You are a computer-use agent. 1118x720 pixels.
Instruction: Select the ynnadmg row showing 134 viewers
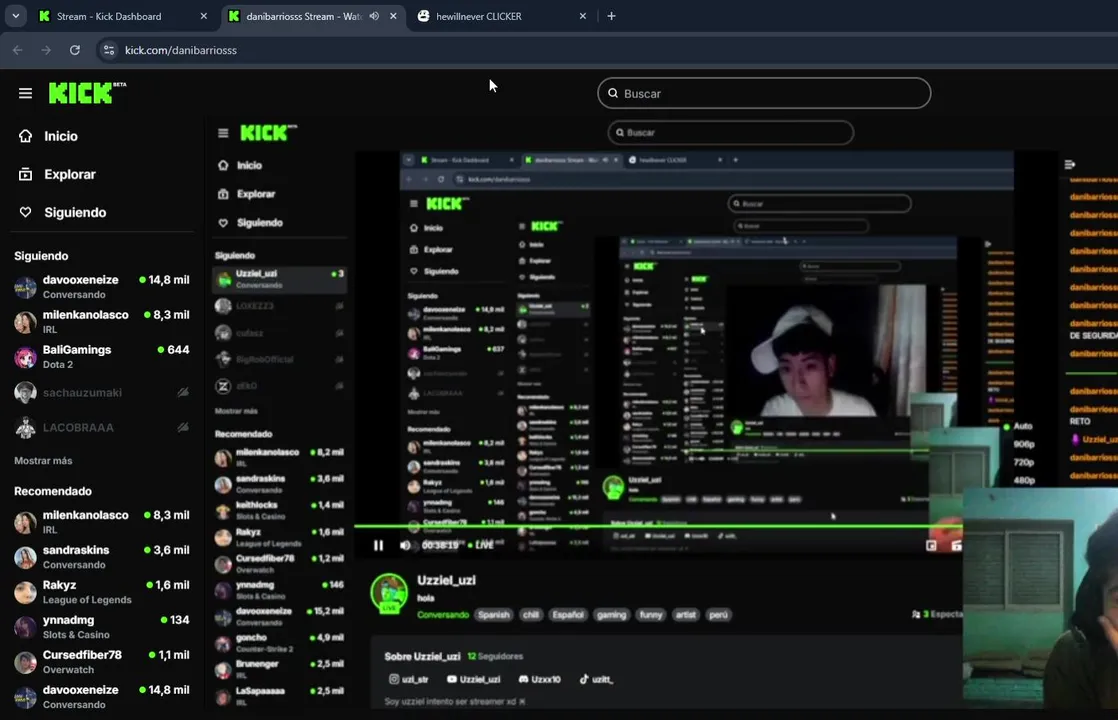click(101, 627)
